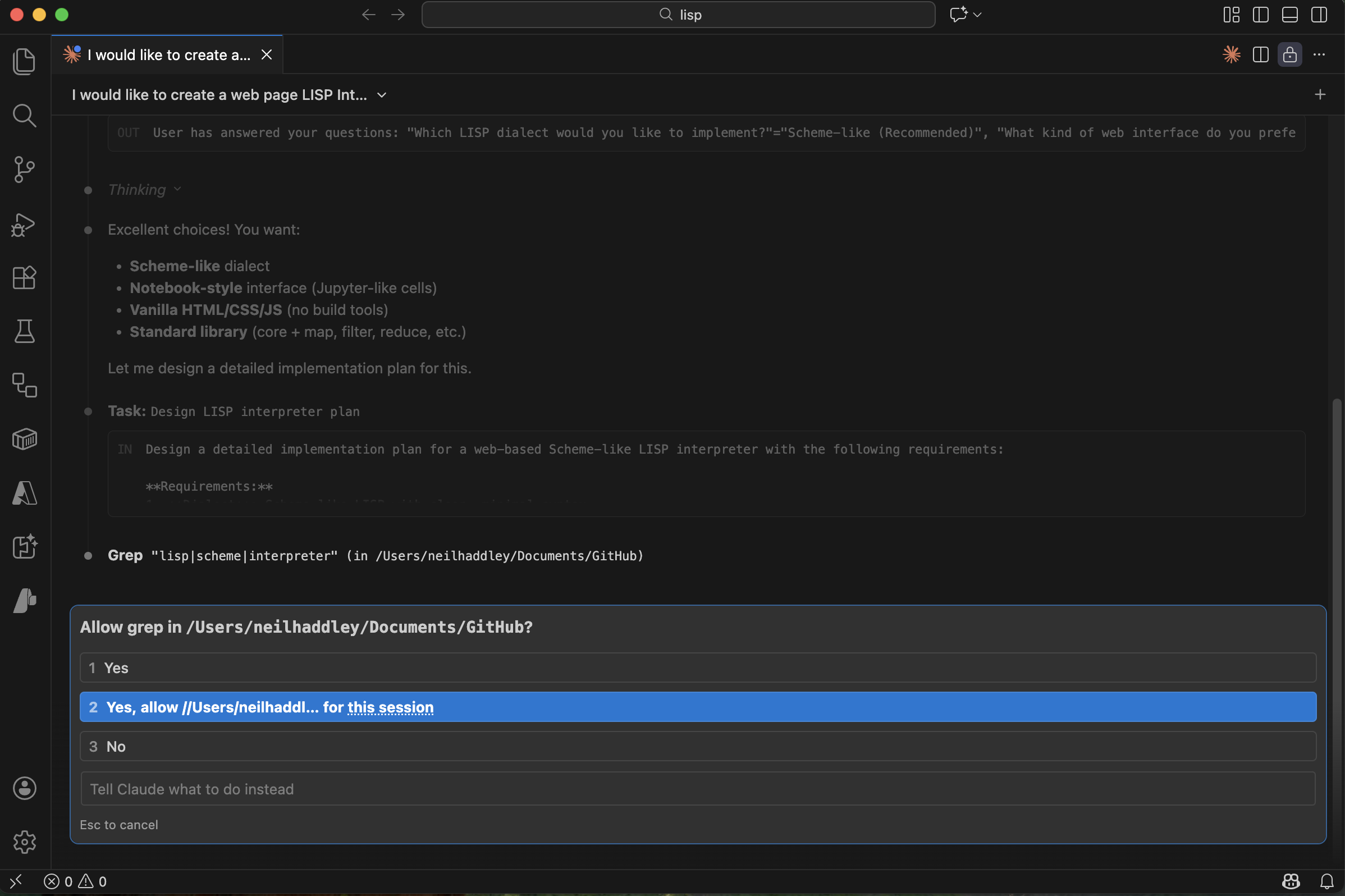
Task: Open the Extensions view
Action: 24,278
